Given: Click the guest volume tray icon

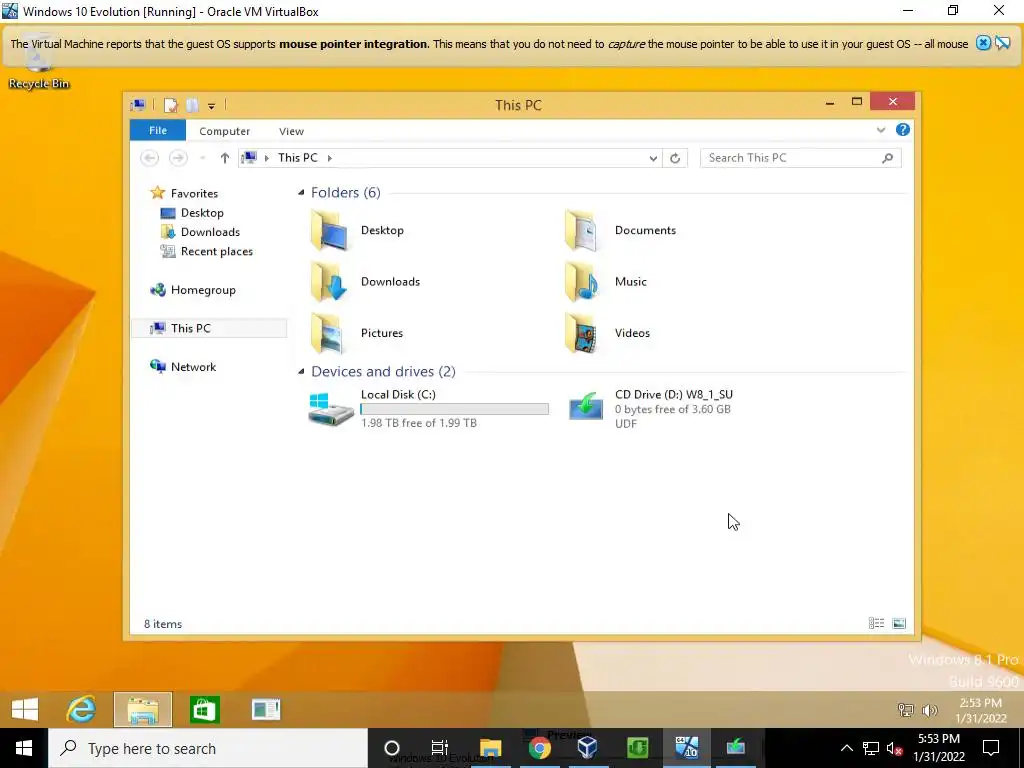Looking at the screenshot, I should click(x=929, y=710).
